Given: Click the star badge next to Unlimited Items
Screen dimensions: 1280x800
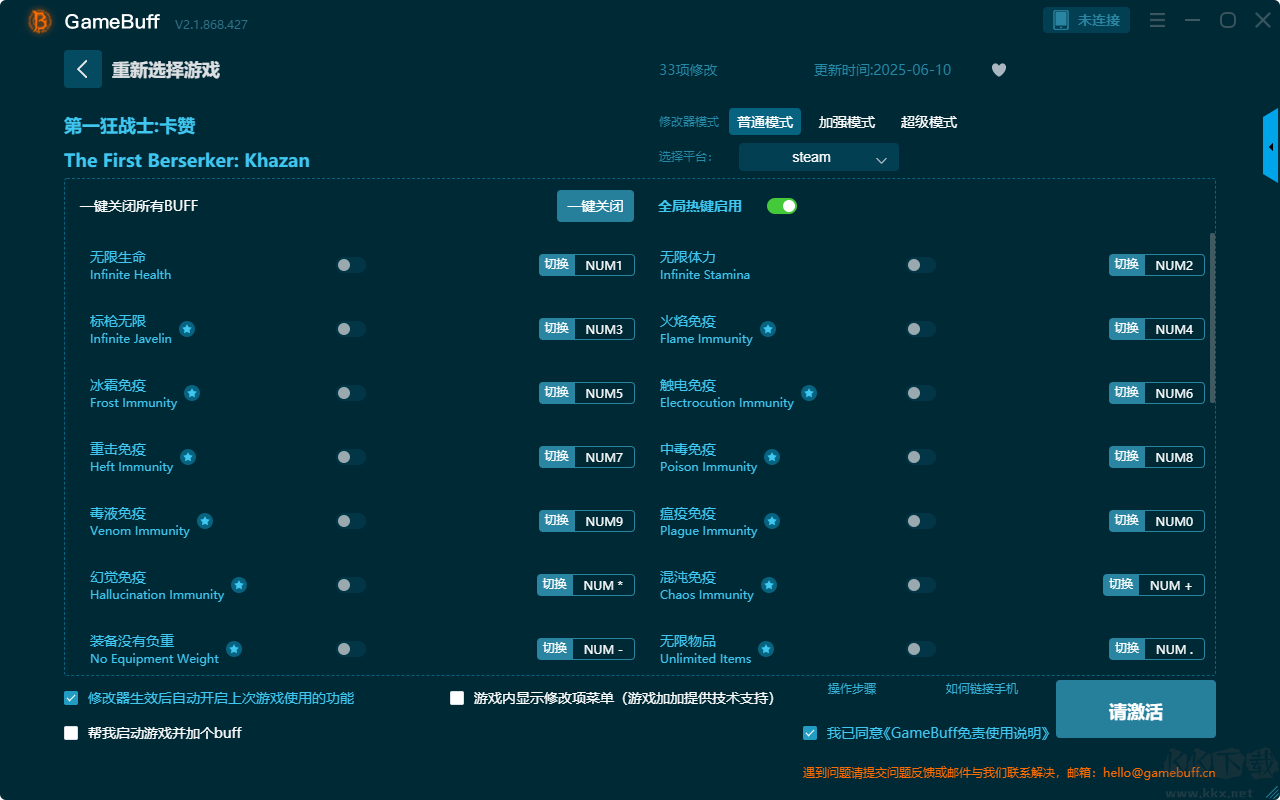Looking at the screenshot, I should point(766,649).
